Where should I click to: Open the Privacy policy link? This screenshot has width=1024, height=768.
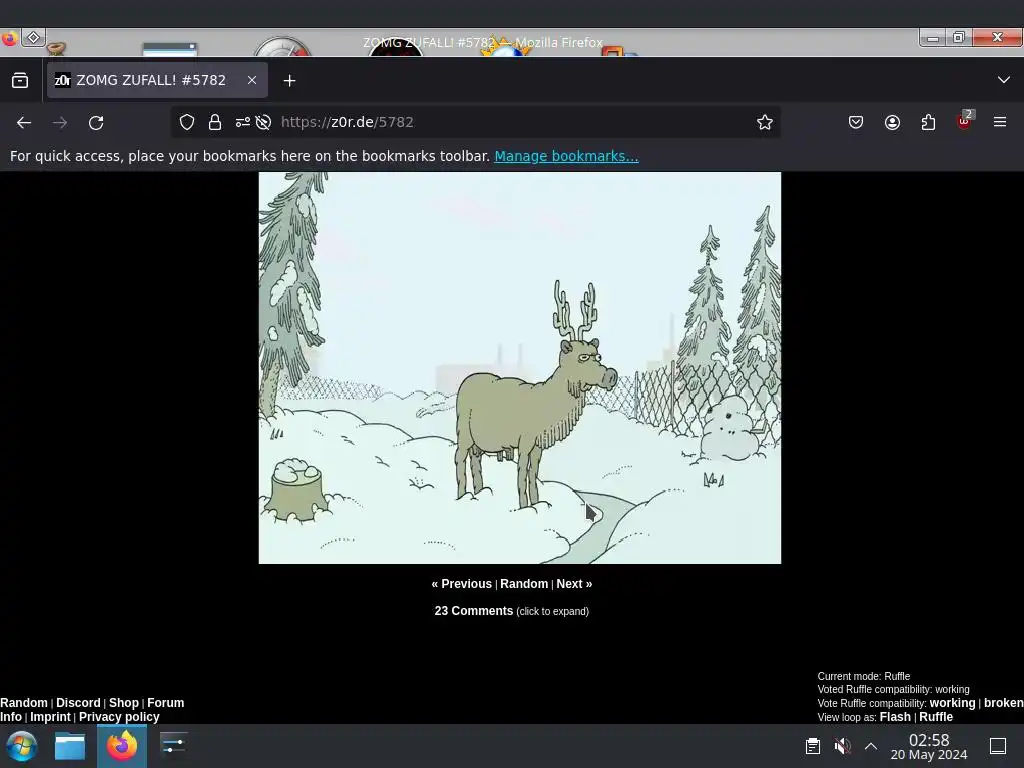119,716
